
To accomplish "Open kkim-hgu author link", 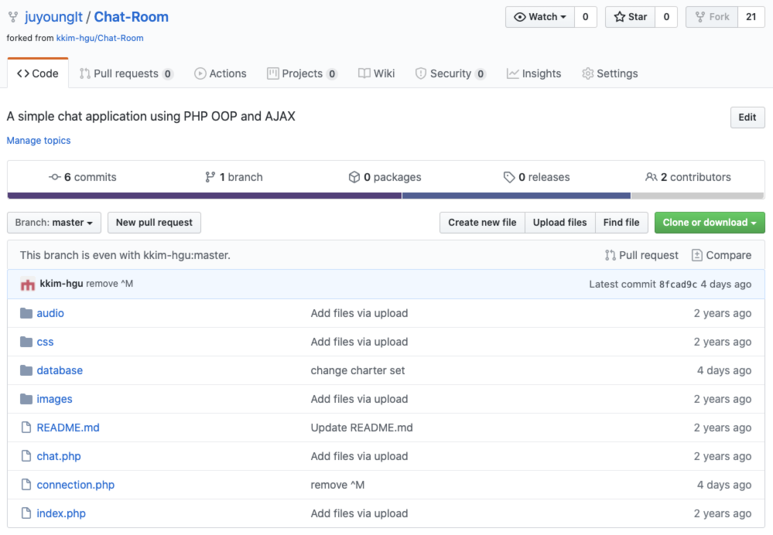I will [x=61, y=284].
